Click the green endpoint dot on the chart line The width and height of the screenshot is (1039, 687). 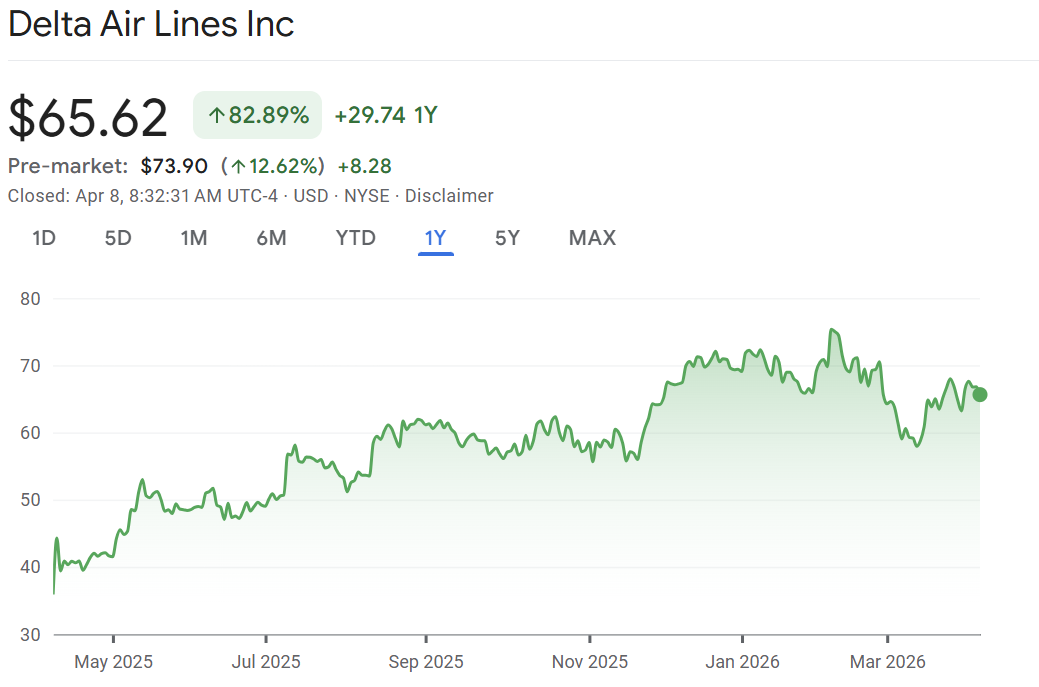click(x=979, y=394)
